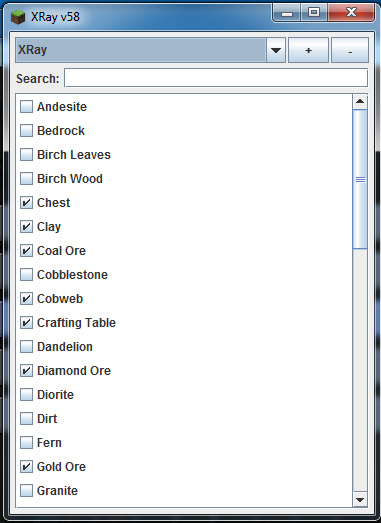Click the plus button to add profile
This screenshot has width=381, height=523.
pos(308,50)
